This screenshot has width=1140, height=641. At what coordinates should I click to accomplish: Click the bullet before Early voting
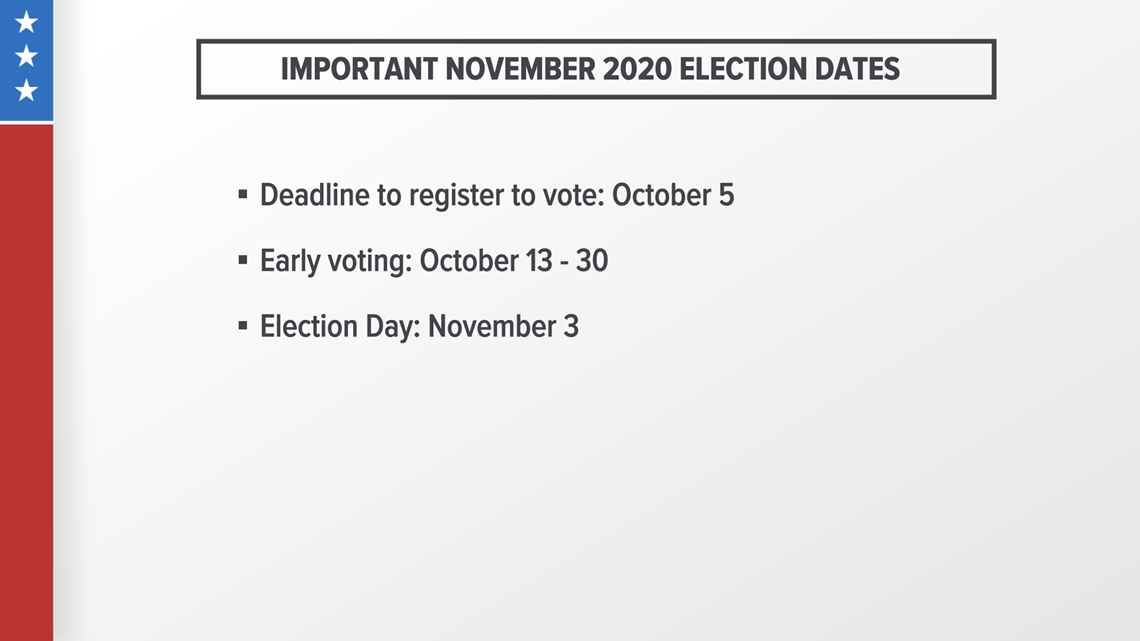(243, 259)
